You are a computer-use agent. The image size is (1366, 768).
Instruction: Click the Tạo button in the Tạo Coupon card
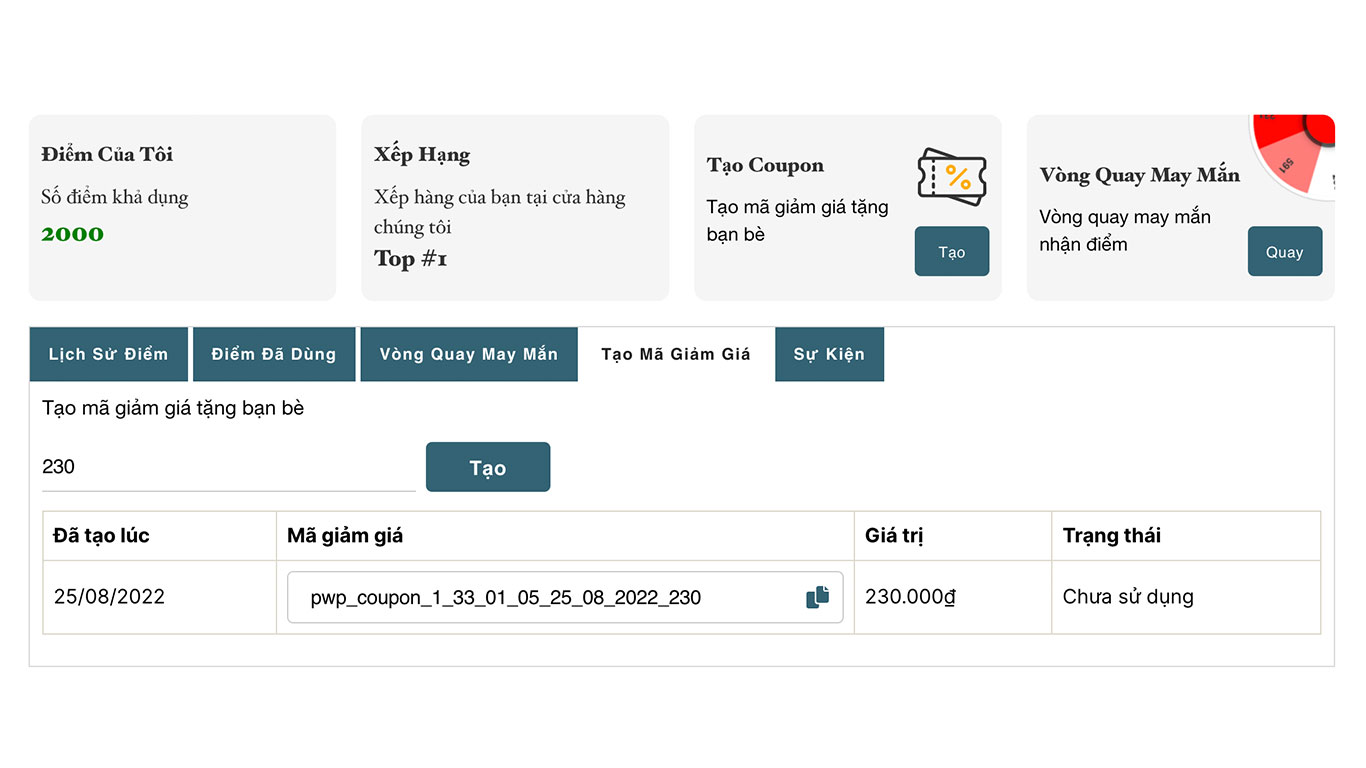click(951, 251)
